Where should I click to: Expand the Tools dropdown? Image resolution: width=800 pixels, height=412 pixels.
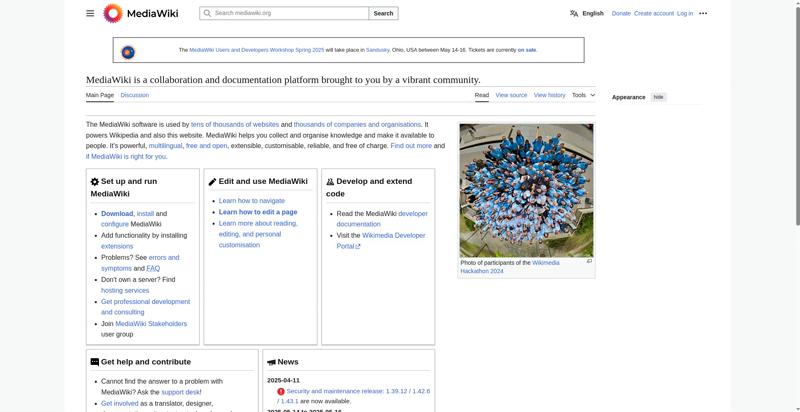pos(584,95)
